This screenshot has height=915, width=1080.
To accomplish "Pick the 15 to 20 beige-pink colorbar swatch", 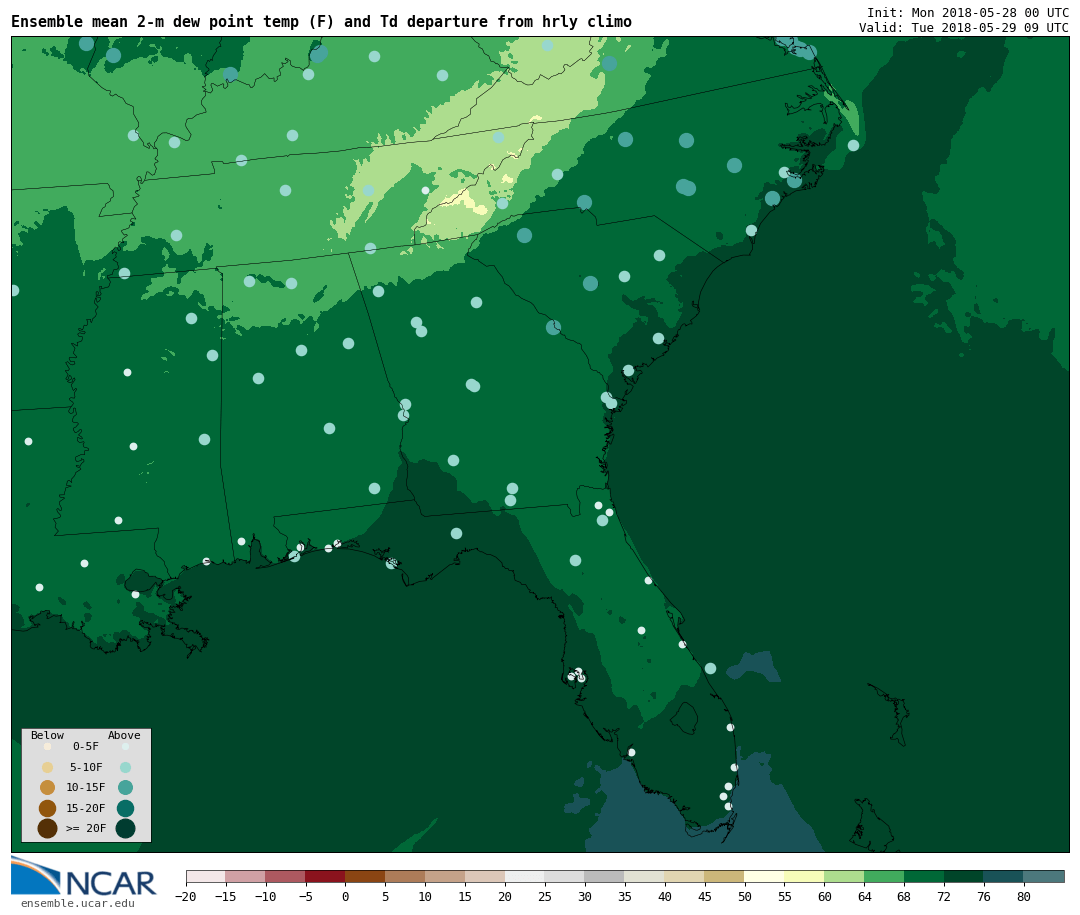I will [486, 876].
